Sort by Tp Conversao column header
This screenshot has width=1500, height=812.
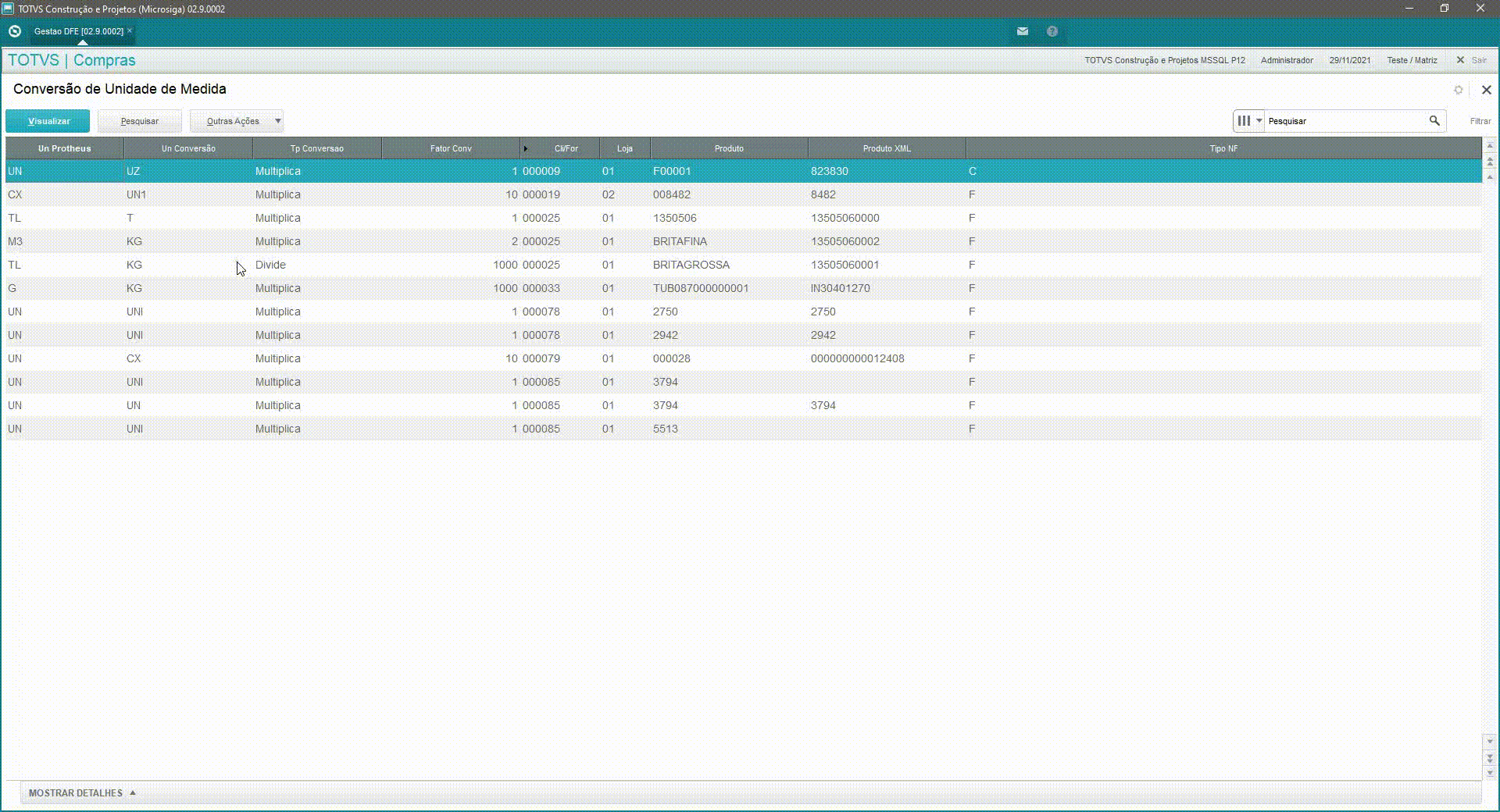pyautogui.click(x=317, y=148)
